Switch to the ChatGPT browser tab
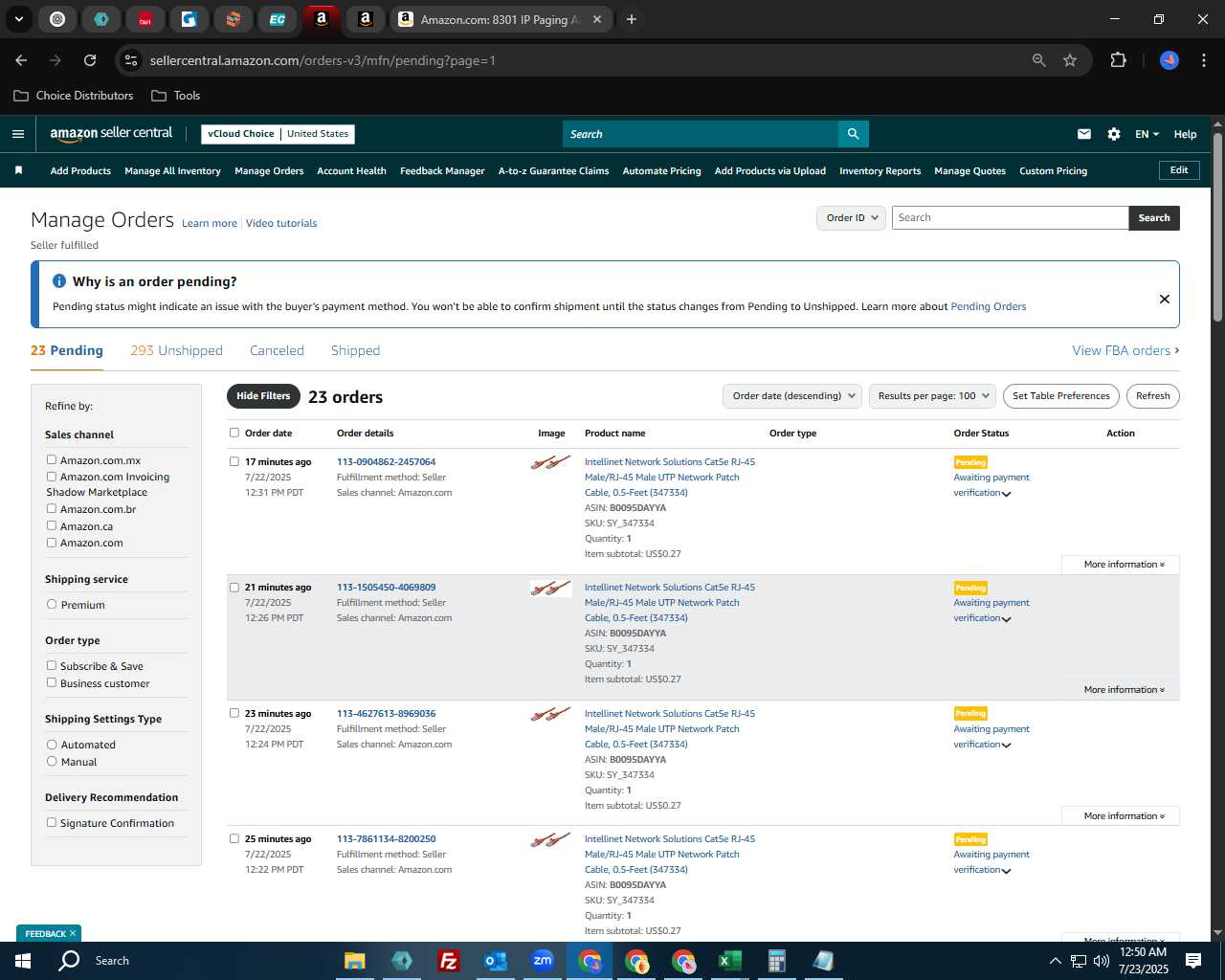The height and width of the screenshot is (980, 1225). (57, 19)
